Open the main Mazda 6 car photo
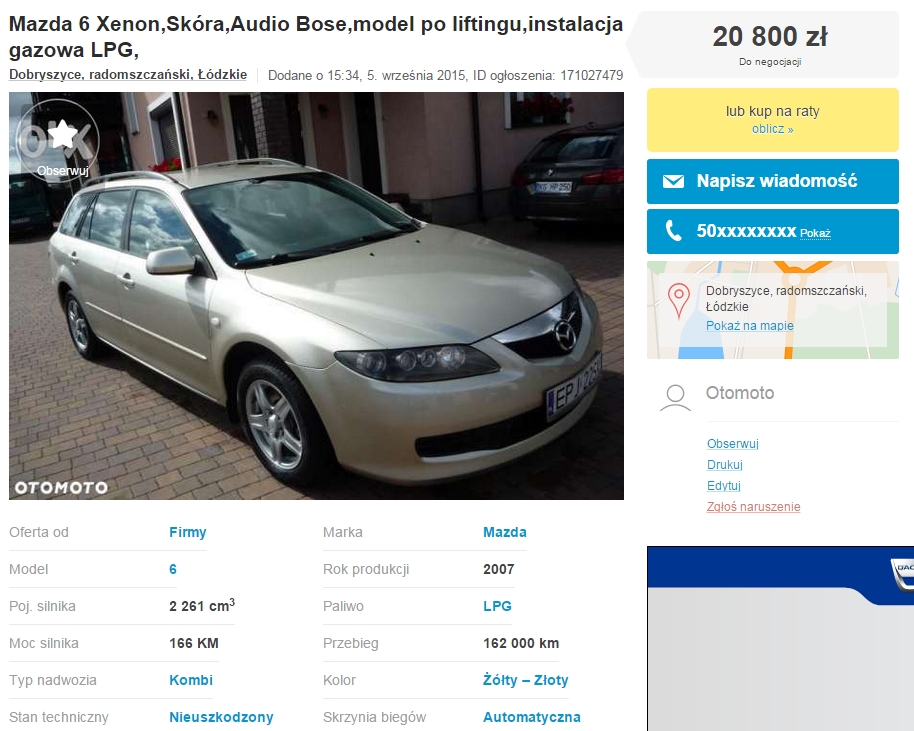The height and width of the screenshot is (731, 914). 316,296
